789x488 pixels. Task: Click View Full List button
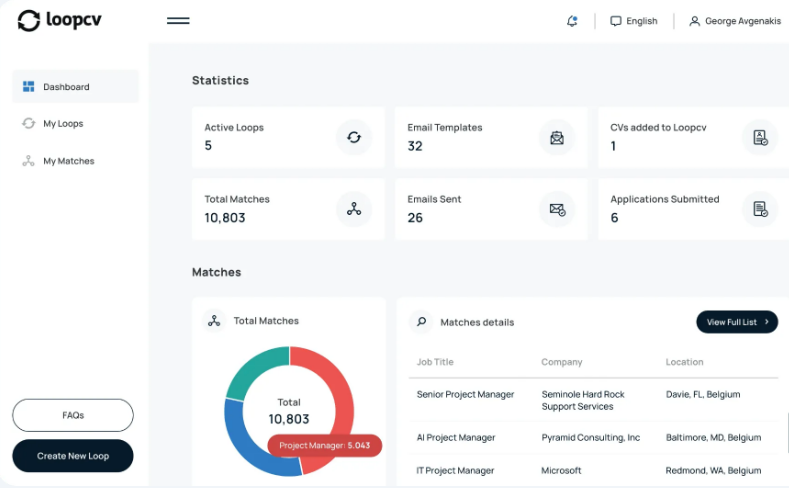tap(737, 322)
